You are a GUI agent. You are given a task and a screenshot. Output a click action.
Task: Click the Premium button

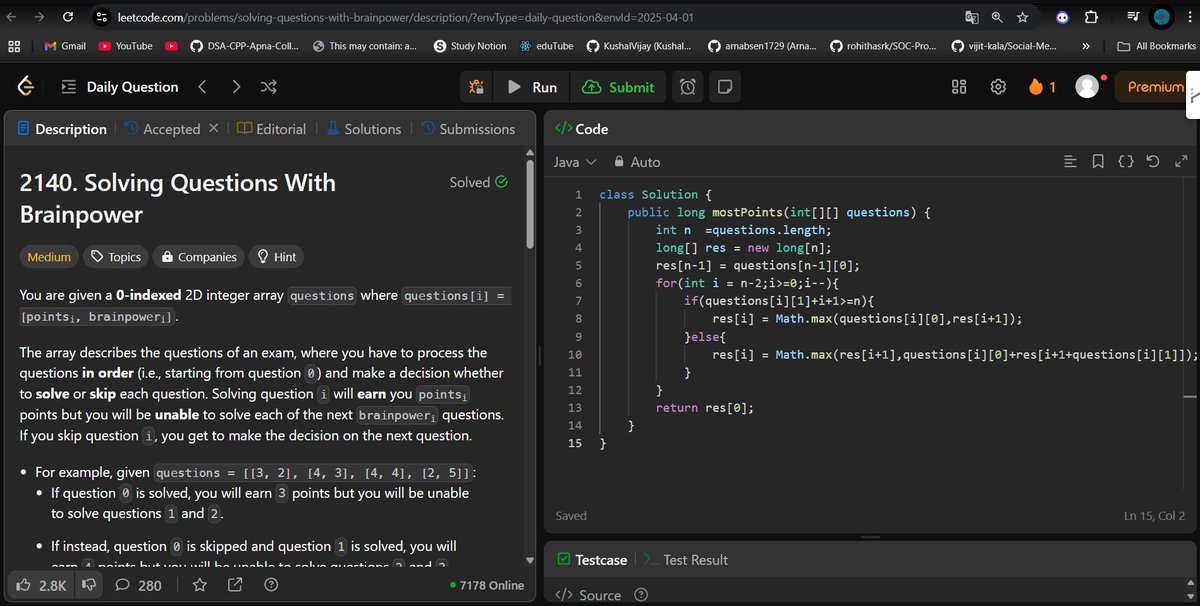1155,87
